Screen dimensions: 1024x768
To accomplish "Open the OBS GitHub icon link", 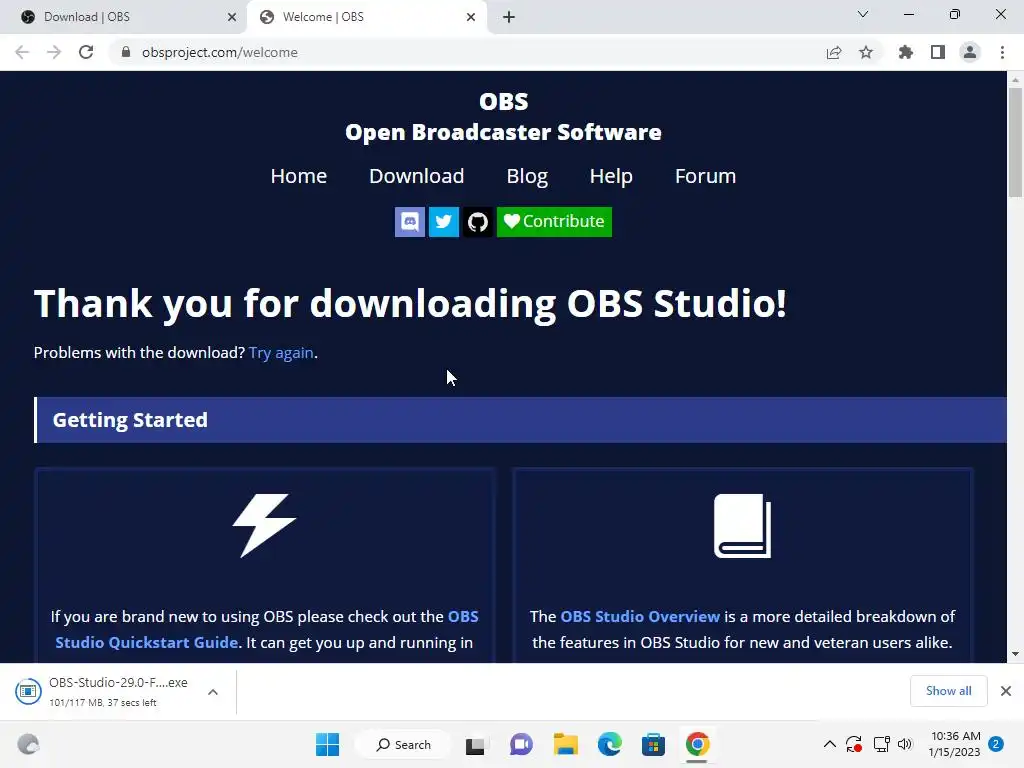I will (477, 222).
